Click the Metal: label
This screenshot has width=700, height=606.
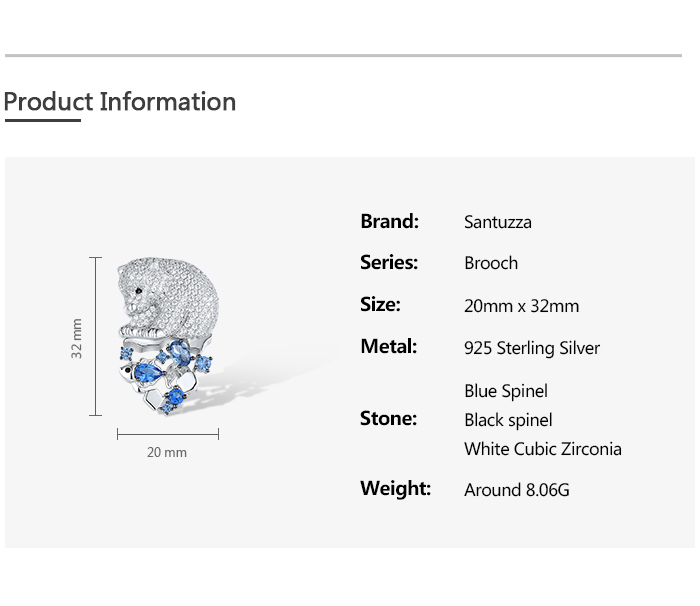(x=389, y=346)
